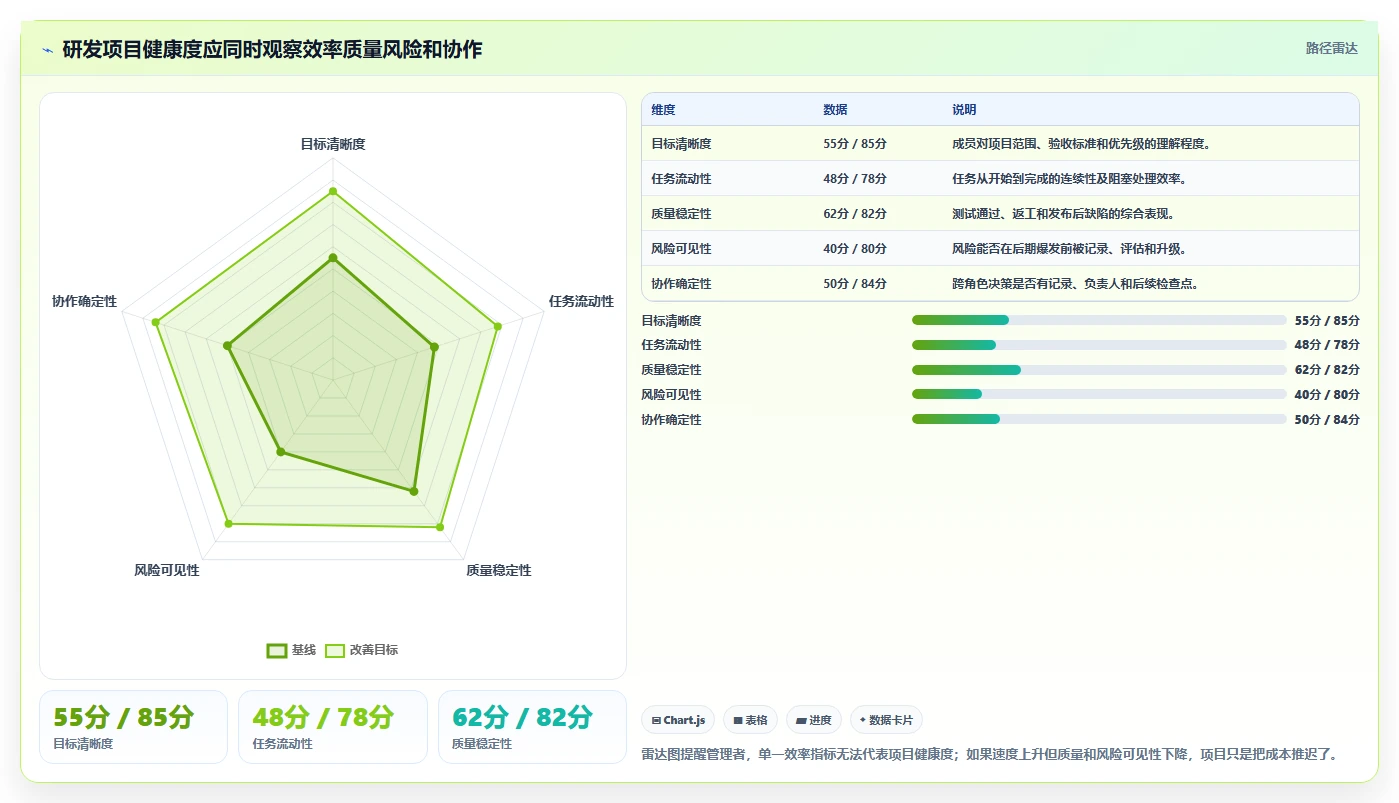Click the 目标清晰度 radar axis label

[x=333, y=144]
